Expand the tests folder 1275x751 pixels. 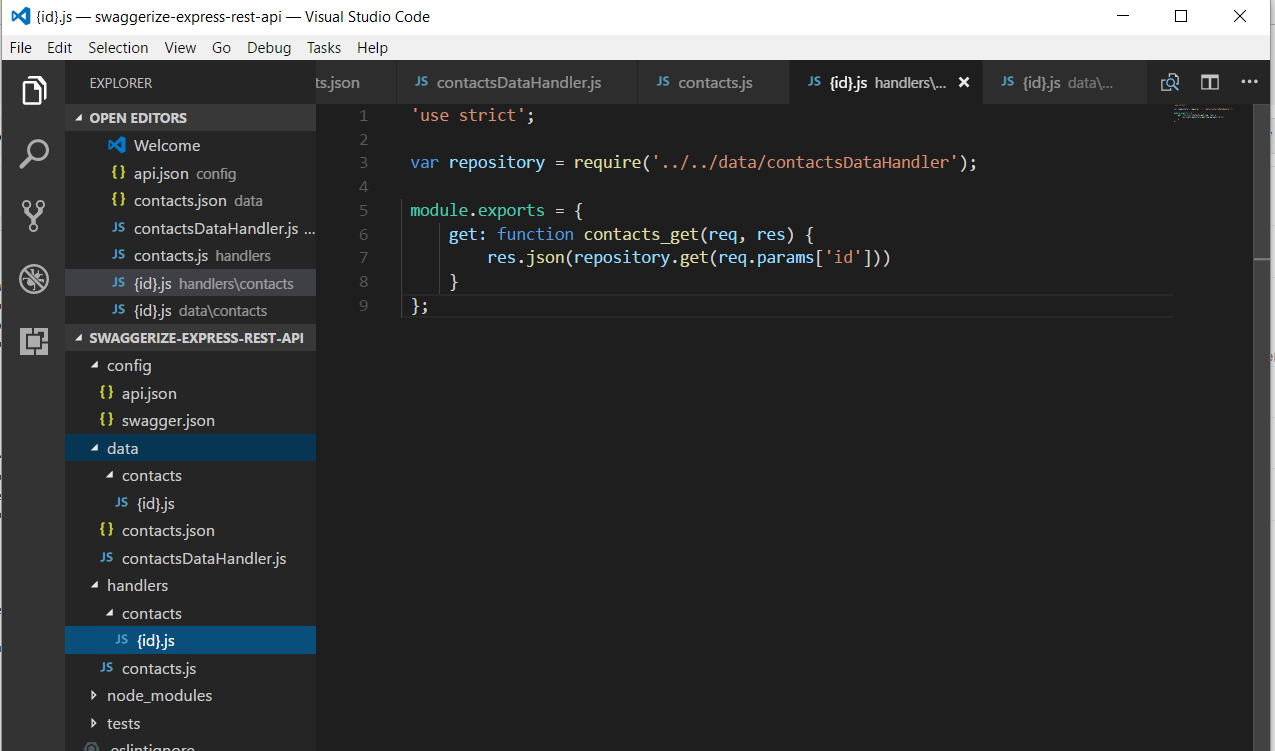(x=96, y=723)
